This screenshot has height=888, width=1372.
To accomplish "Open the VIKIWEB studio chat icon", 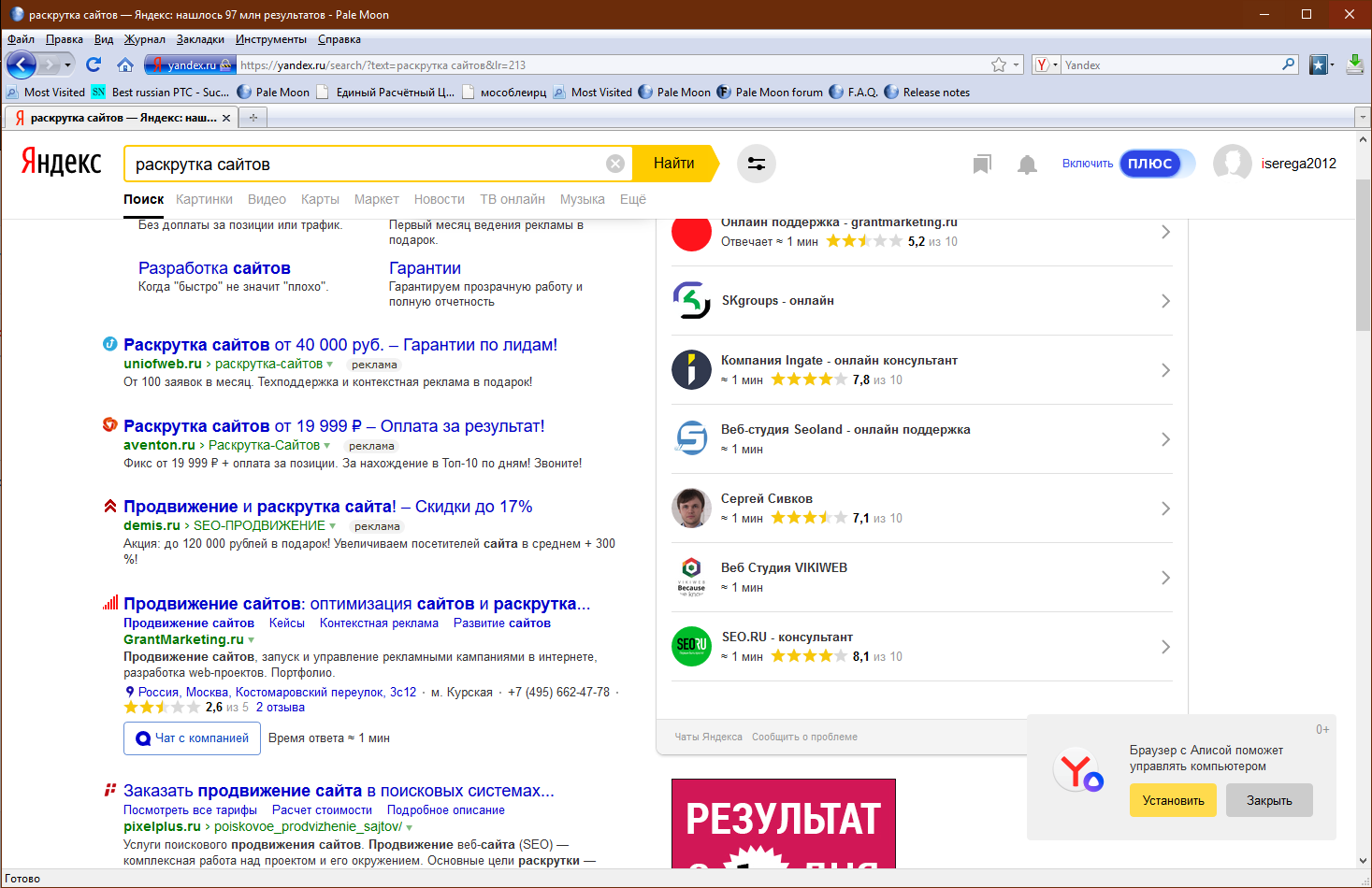I will (x=691, y=577).
